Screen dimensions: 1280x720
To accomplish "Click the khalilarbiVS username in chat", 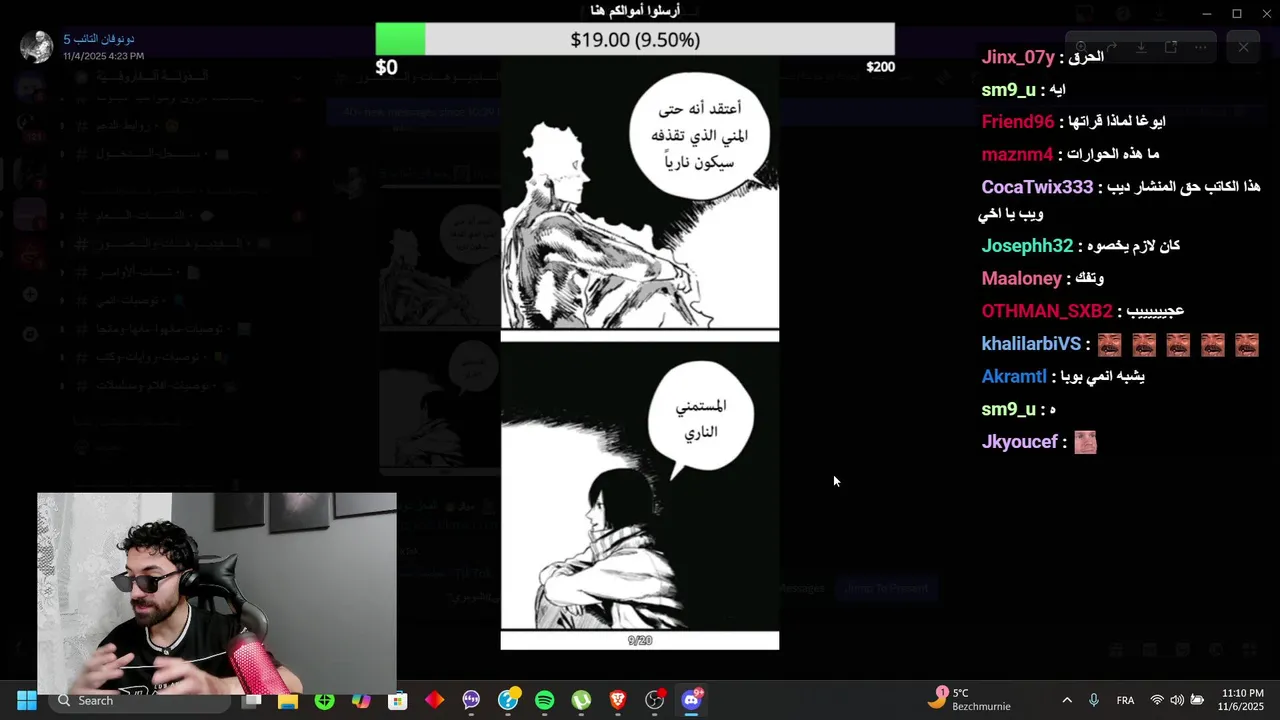I will (1031, 344).
